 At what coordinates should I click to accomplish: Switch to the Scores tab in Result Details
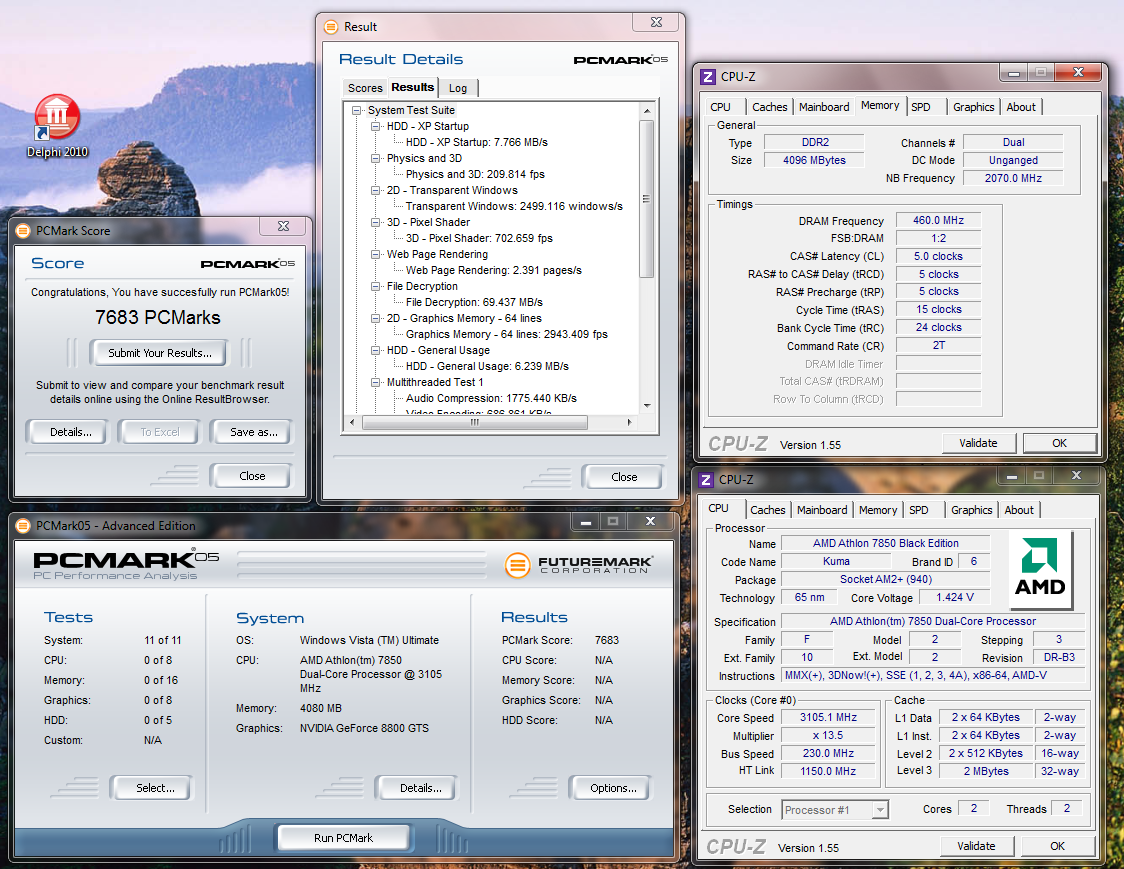pyautogui.click(x=365, y=88)
